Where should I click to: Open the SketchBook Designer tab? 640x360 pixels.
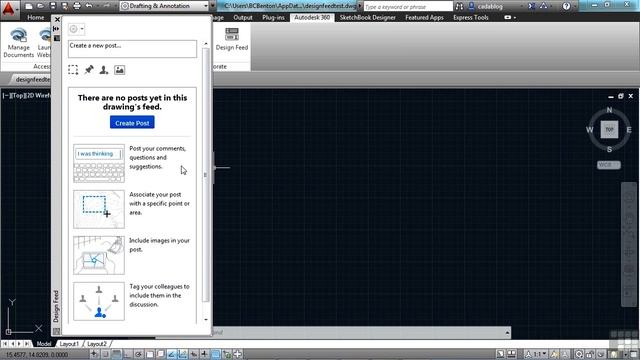pyautogui.click(x=367, y=18)
